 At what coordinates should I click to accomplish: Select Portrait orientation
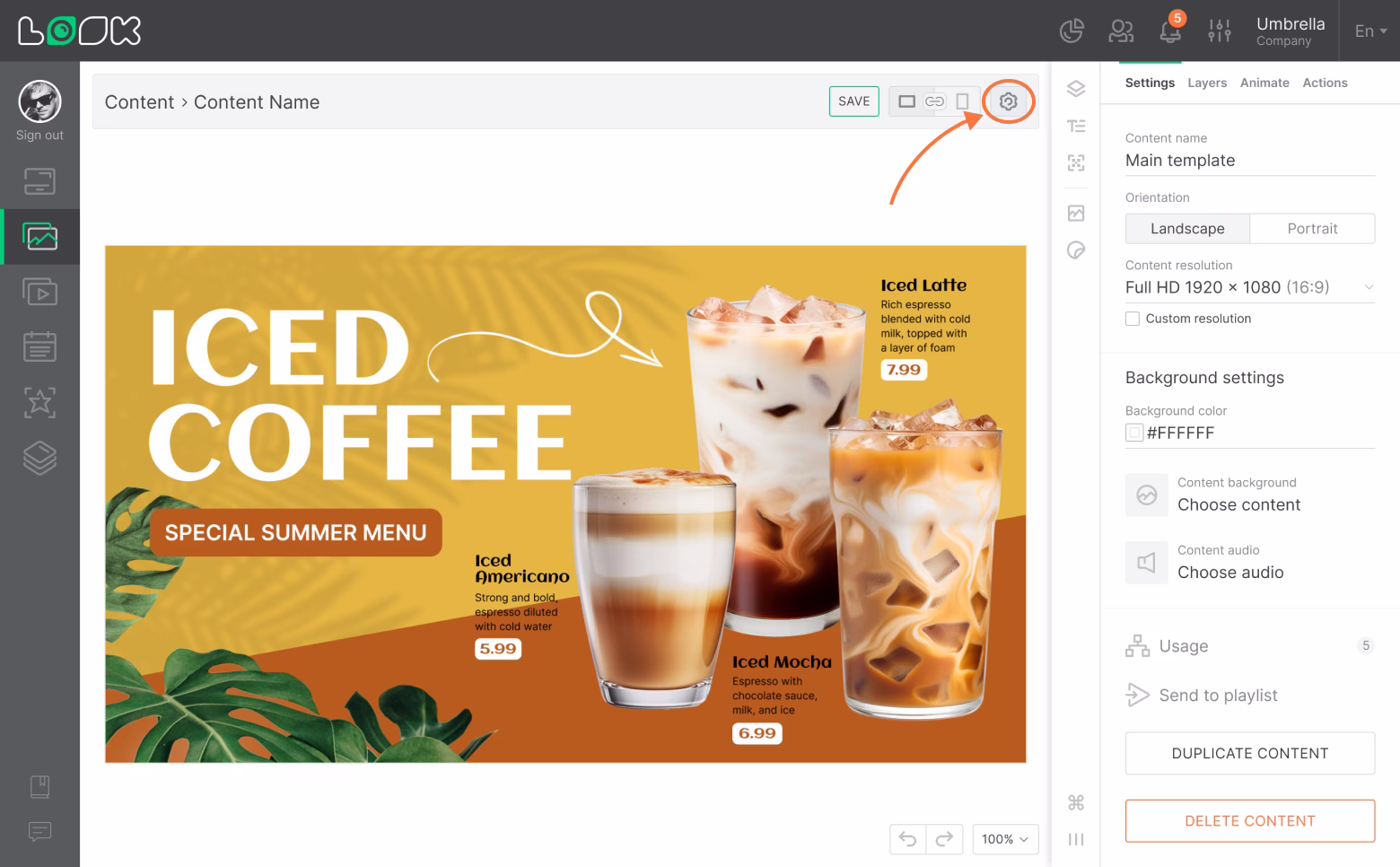(x=1312, y=229)
